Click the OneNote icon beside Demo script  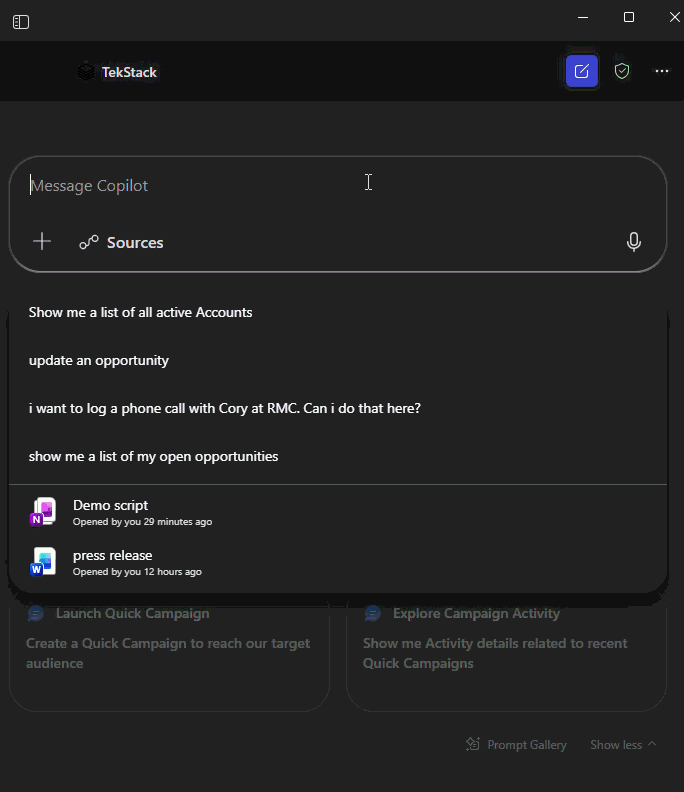point(43,512)
